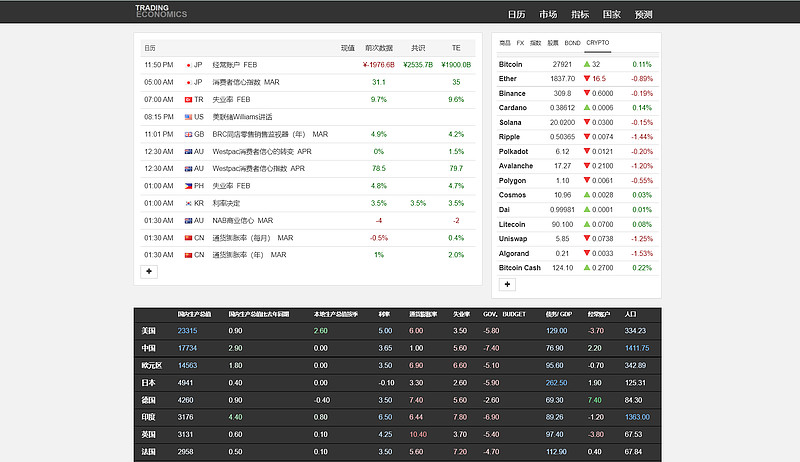
Task: Sort by 人口 column header
Action: (x=631, y=314)
